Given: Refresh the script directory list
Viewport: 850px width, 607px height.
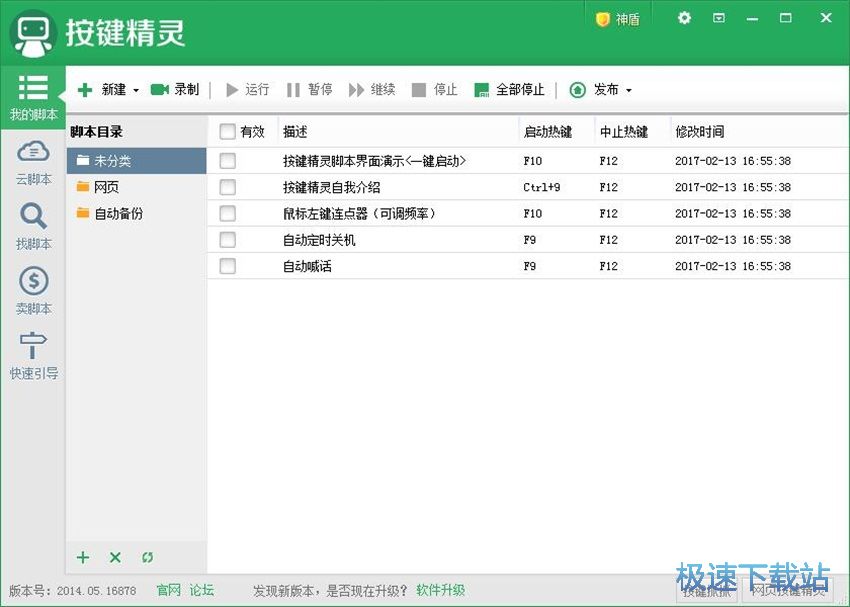Looking at the screenshot, I should pos(147,557).
